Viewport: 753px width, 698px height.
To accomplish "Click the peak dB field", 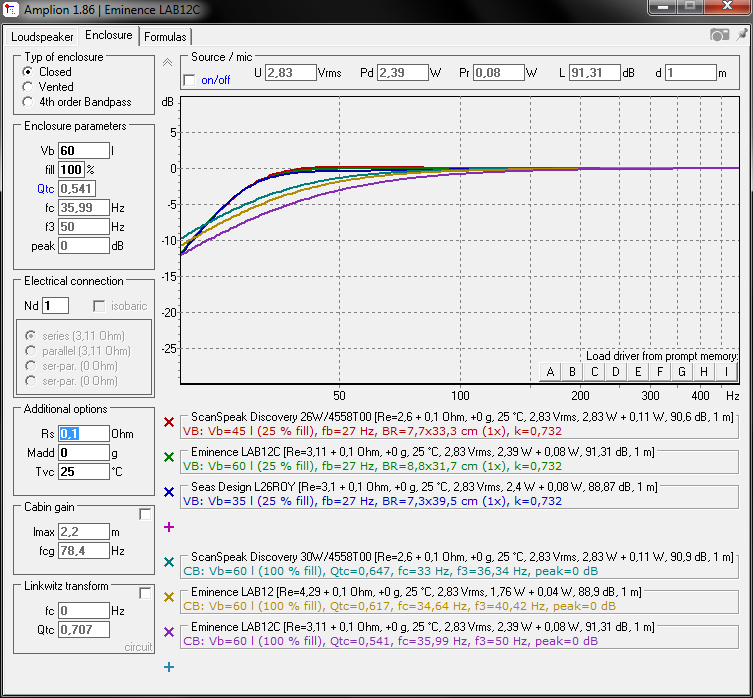I will (84, 246).
